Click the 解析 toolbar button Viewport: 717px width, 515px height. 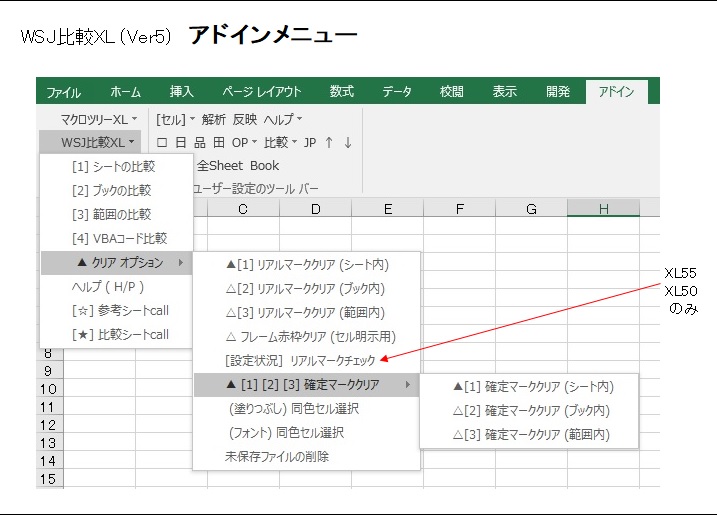[214, 119]
